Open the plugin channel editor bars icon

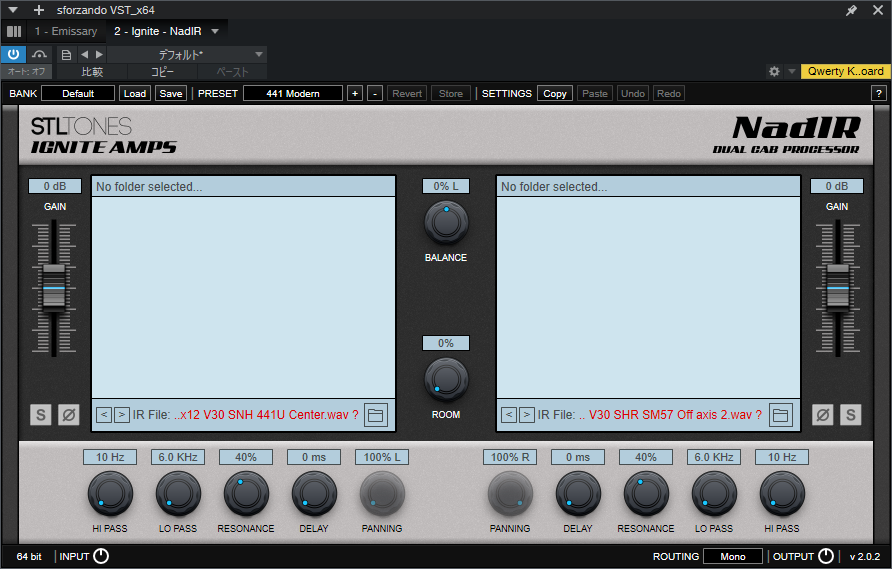point(14,31)
